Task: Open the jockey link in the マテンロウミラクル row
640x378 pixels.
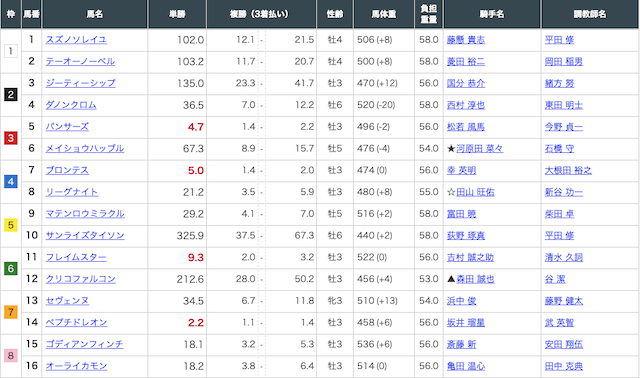Action: click(461, 213)
